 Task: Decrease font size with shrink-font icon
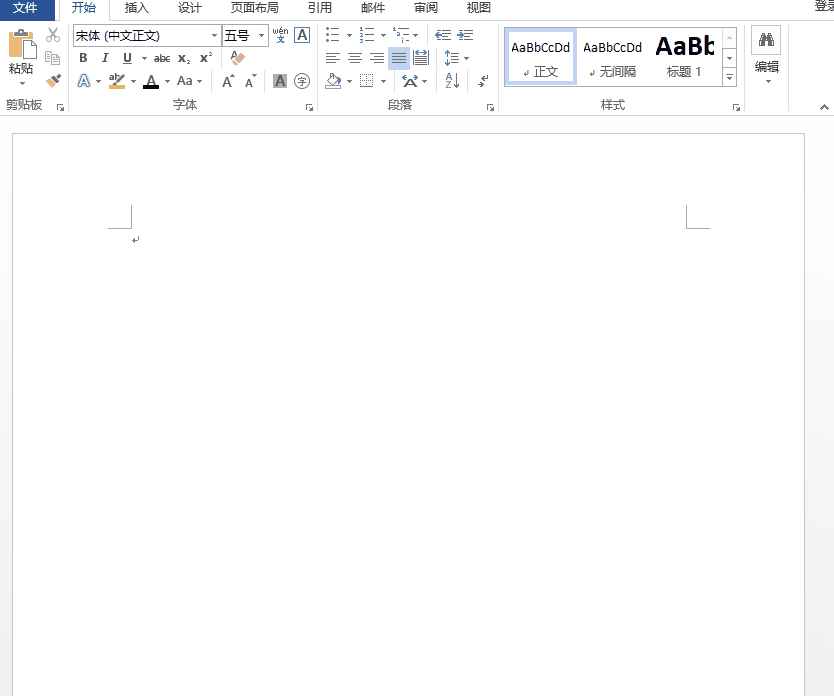point(251,81)
